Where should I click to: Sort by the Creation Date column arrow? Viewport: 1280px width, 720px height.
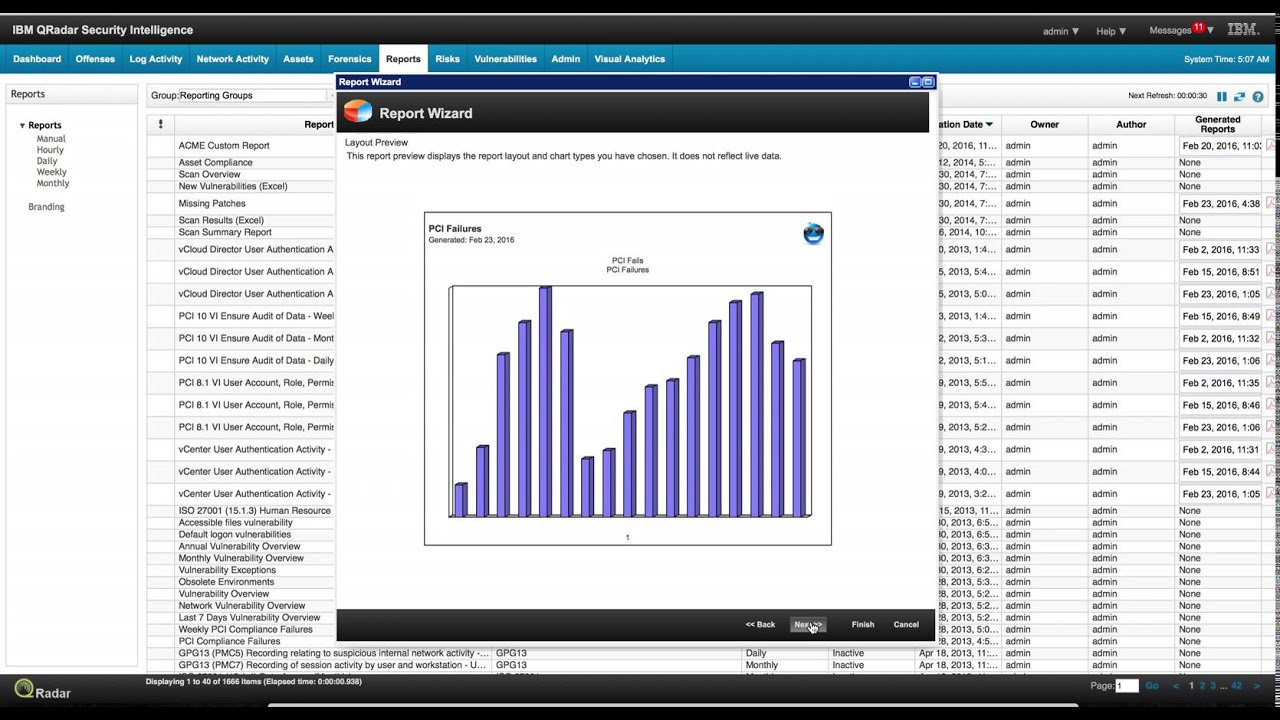(x=989, y=125)
